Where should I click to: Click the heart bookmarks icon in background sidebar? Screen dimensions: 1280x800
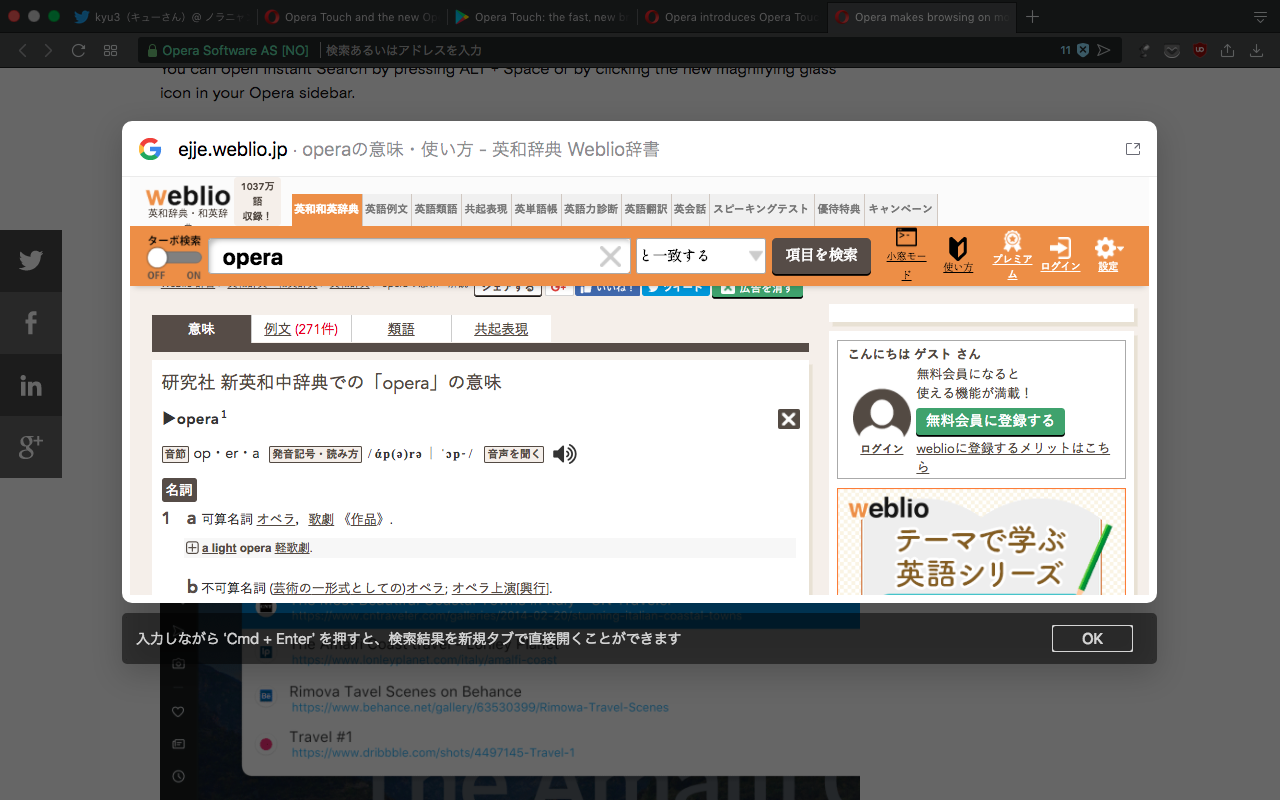tap(179, 712)
